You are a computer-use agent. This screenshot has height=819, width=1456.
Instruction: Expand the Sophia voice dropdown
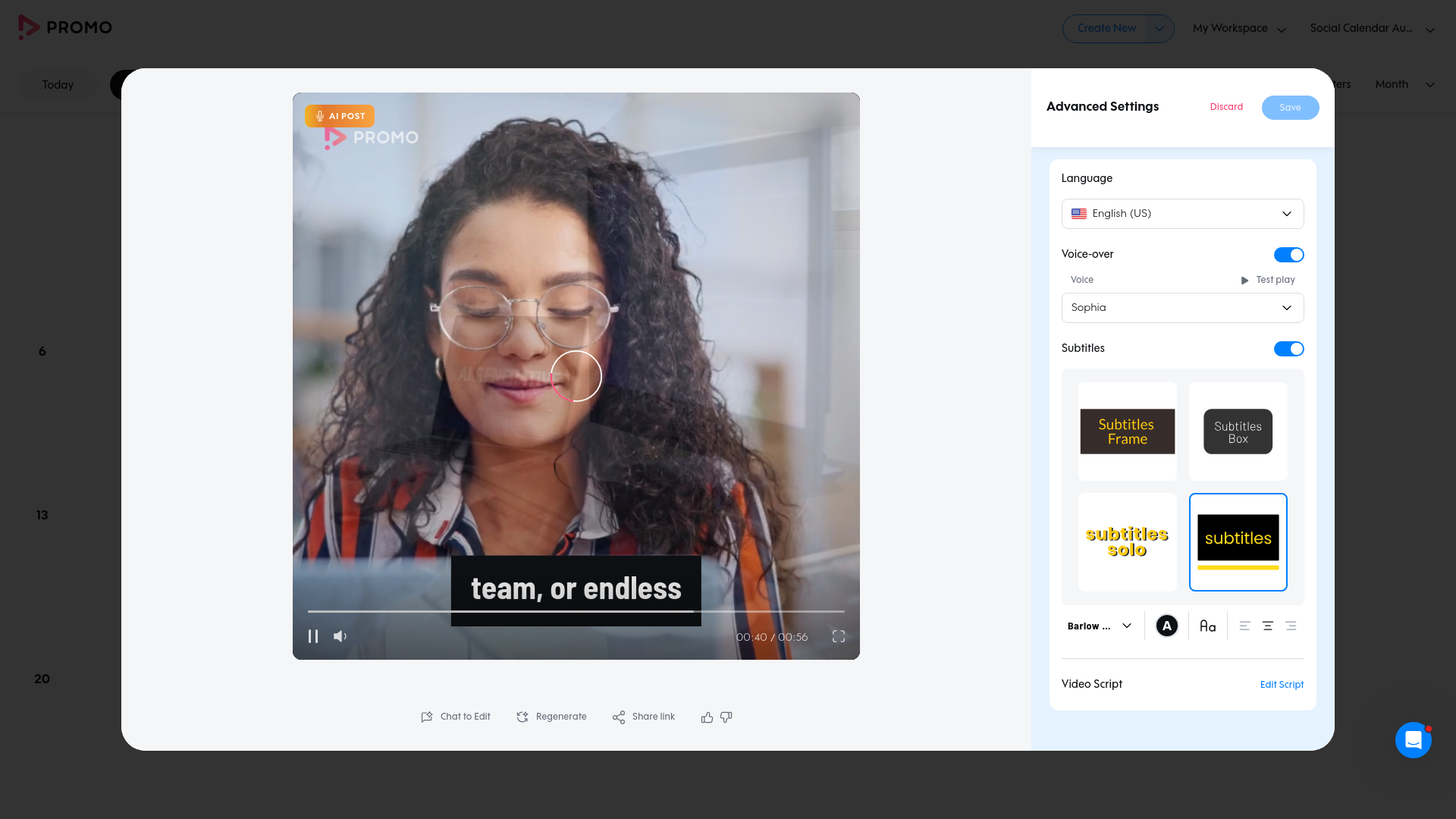point(1182,308)
